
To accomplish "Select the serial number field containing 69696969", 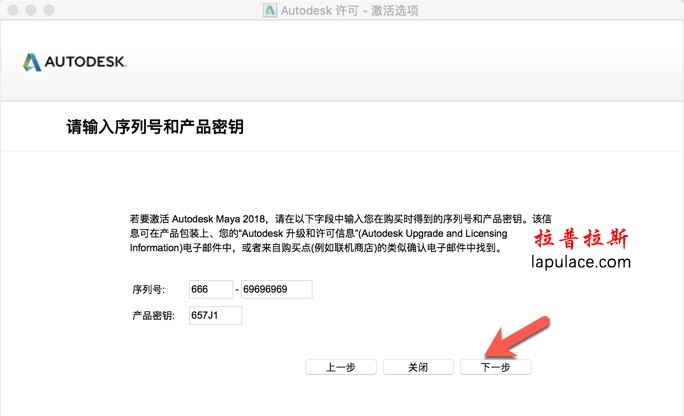I will [x=277, y=290].
